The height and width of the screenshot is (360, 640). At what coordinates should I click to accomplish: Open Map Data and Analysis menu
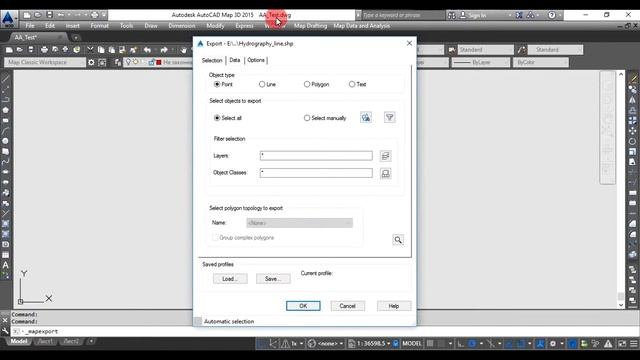[361, 26]
